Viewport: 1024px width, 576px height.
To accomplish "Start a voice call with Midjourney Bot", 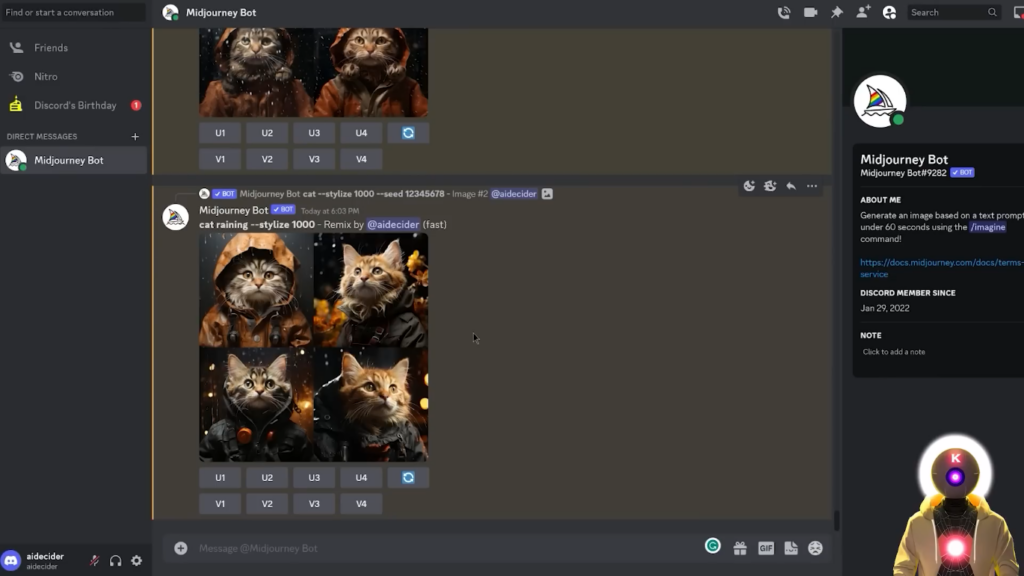I will pyautogui.click(x=784, y=12).
